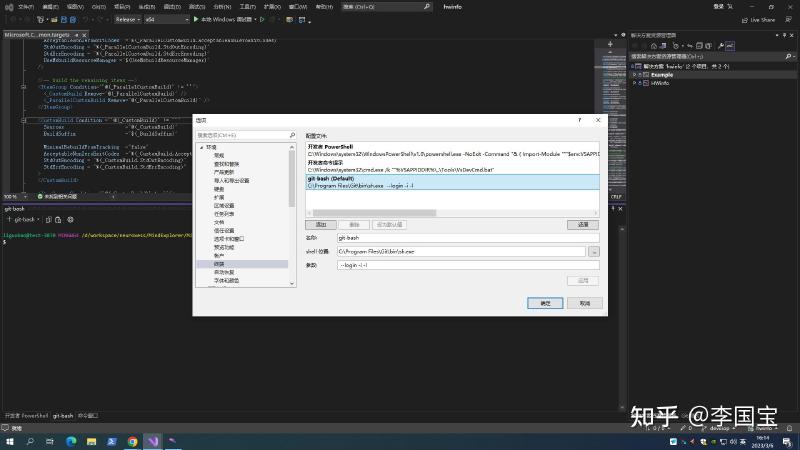Screen dimensions: 800x450
Task: Click the 参数 arguments input field
Action: point(460,265)
